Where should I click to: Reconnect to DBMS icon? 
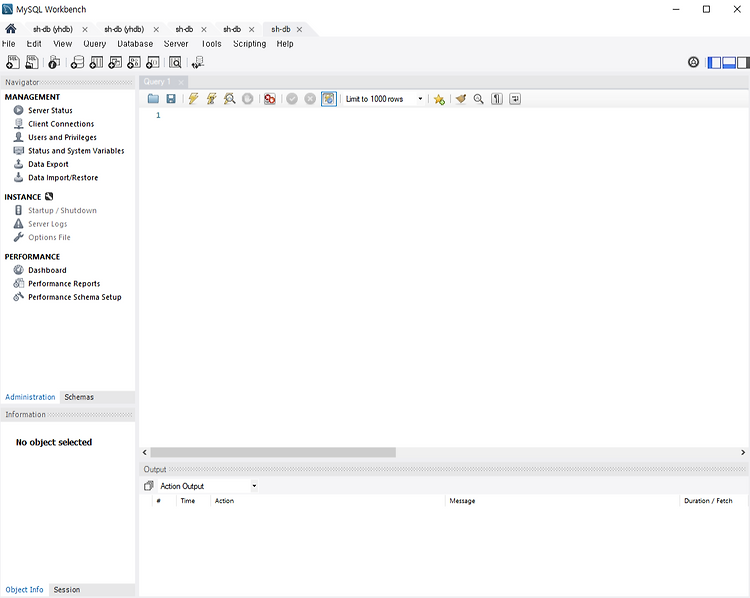tap(198, 62)
